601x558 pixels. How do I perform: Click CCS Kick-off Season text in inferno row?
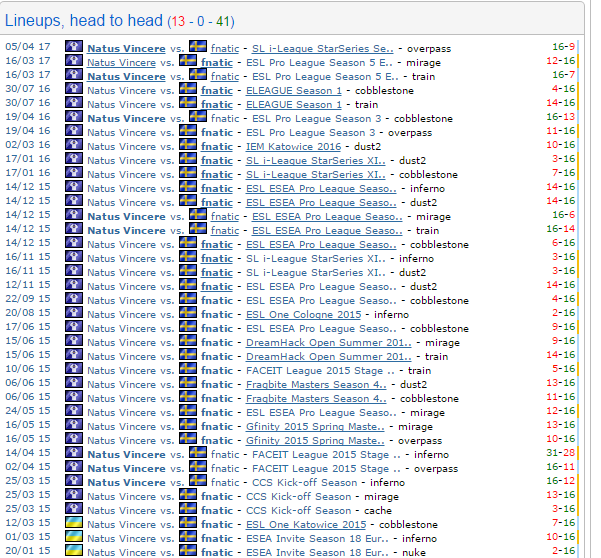(x=304, y=483)
